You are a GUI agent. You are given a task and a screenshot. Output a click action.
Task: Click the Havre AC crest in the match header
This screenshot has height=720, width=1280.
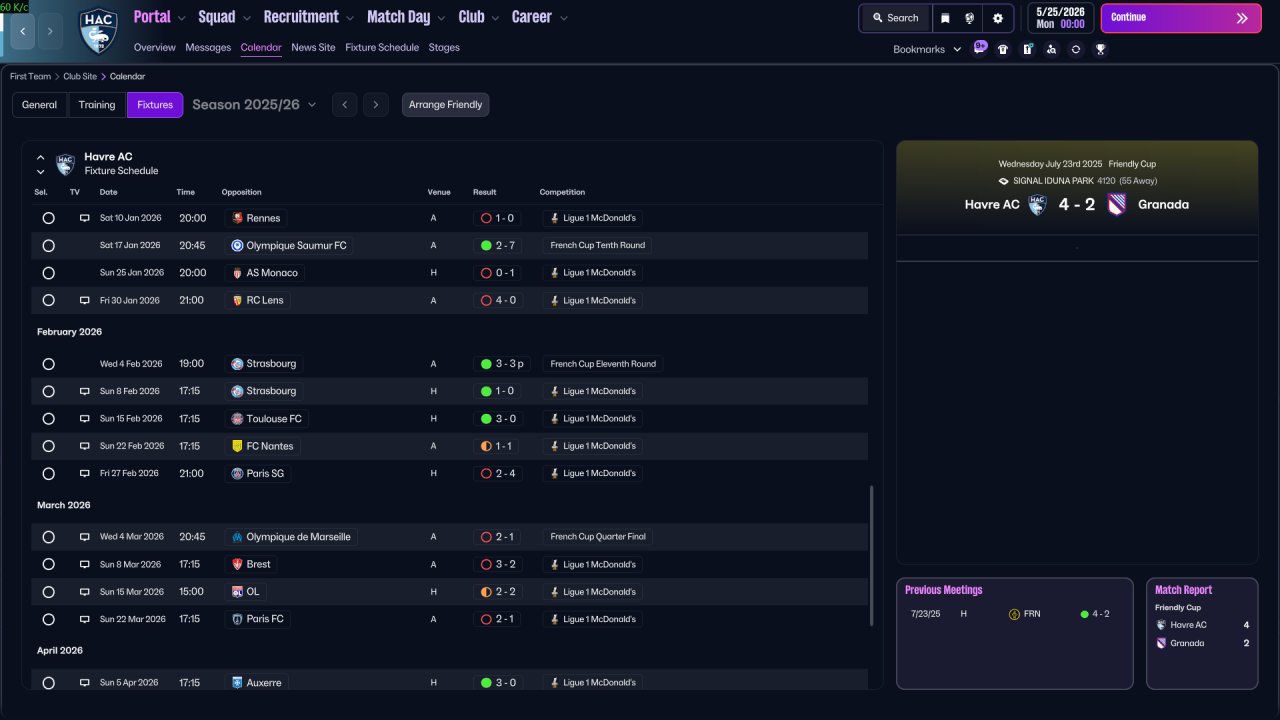tap(1037, 204)
